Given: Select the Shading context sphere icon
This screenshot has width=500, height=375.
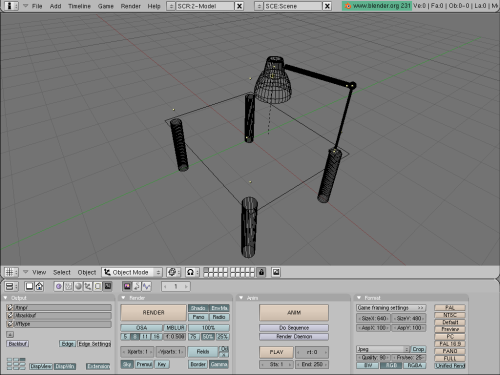Looking at the screenshot, I should click(x=78, y=286).
